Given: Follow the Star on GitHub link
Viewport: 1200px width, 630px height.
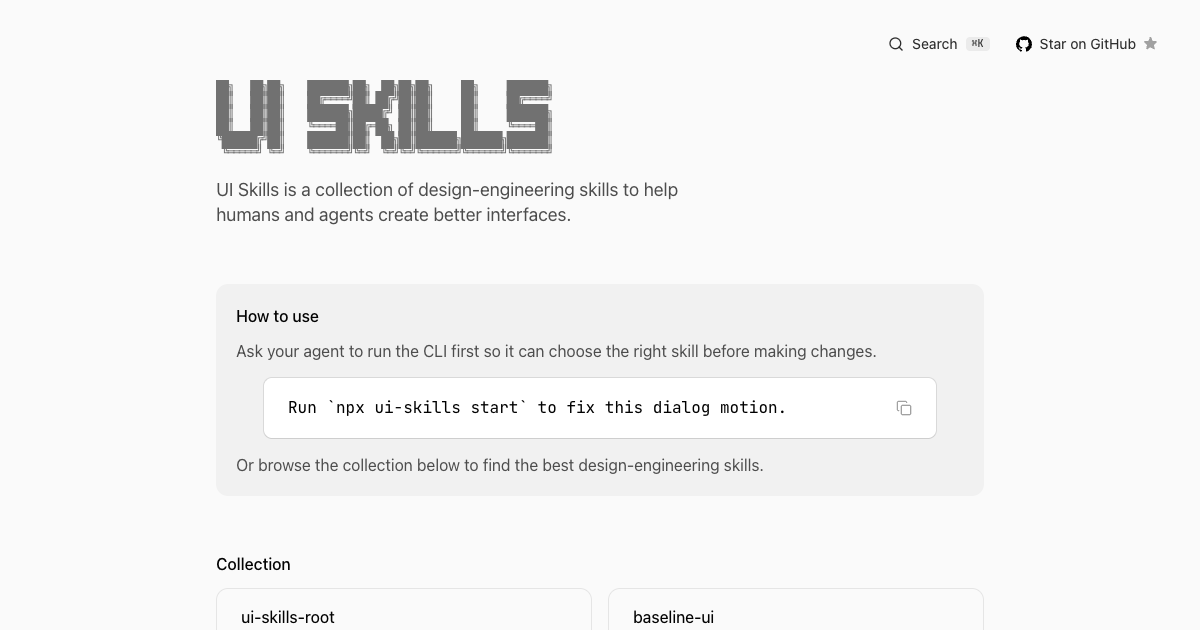Looking at the screenshot, I should click(x=1087, y=44).
